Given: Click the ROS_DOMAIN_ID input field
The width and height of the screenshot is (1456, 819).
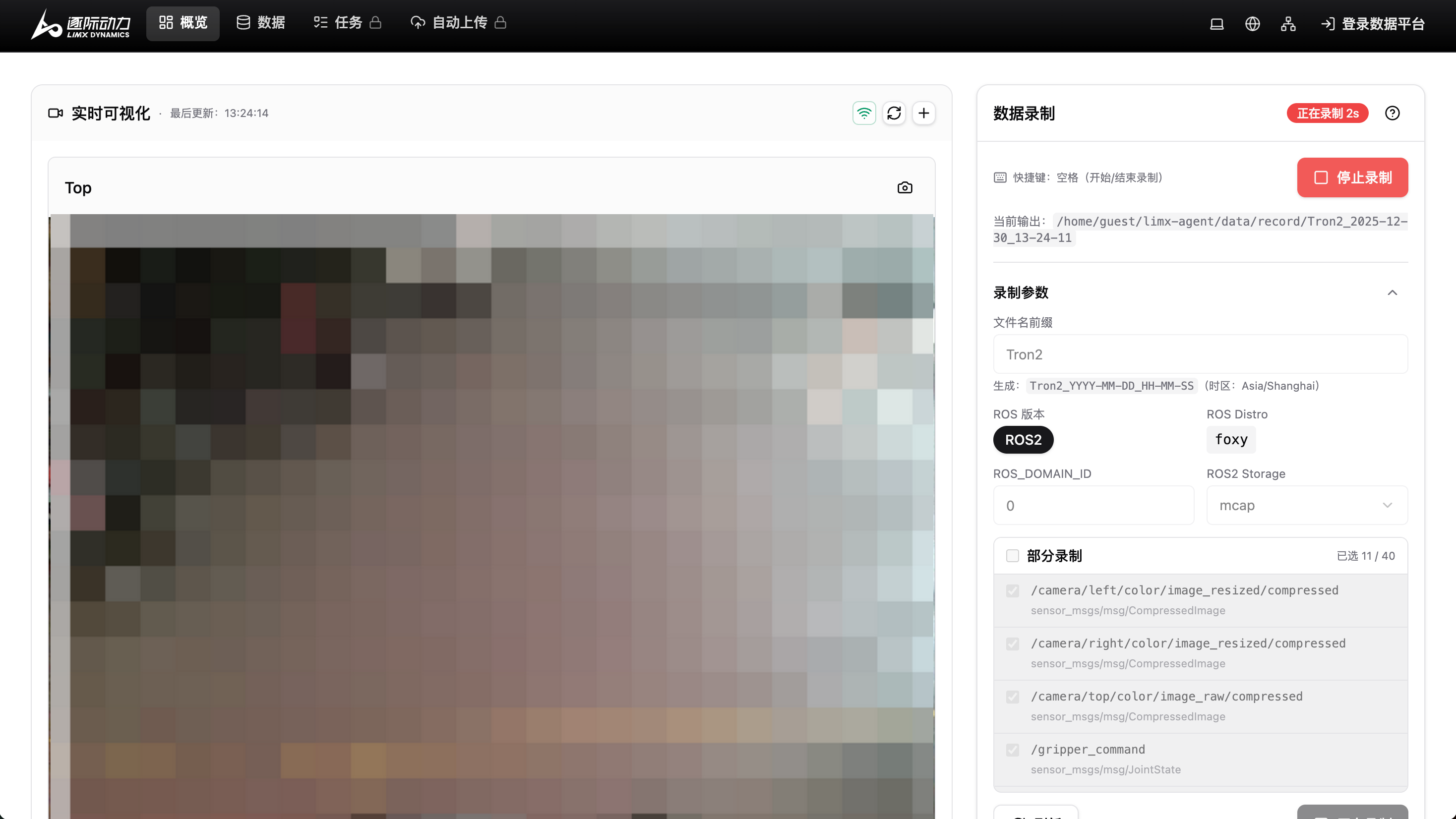Looking at the screenshot, I should (x=1093, y=505).
